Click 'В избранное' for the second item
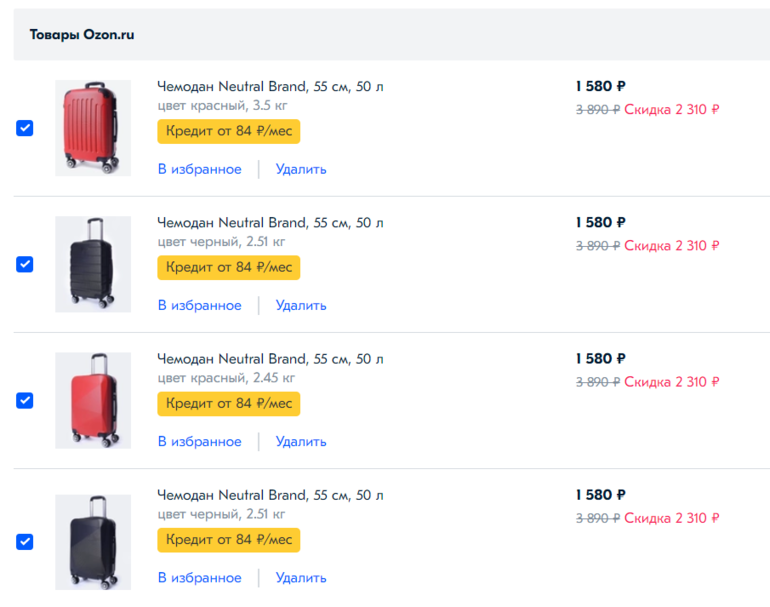This screenshot has width=770, height=607. [x=199, y=305]
